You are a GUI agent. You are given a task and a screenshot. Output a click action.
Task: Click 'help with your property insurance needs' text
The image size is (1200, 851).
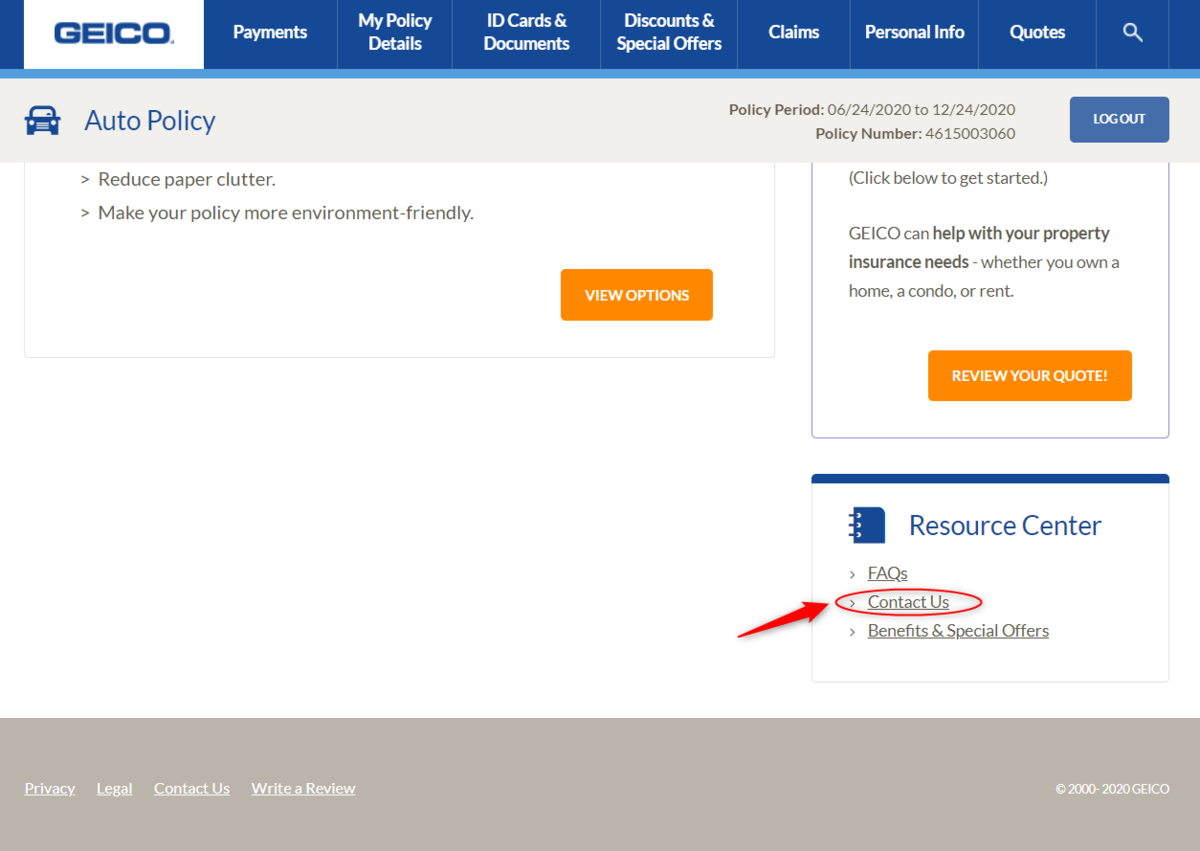click(x=979, y=247)
